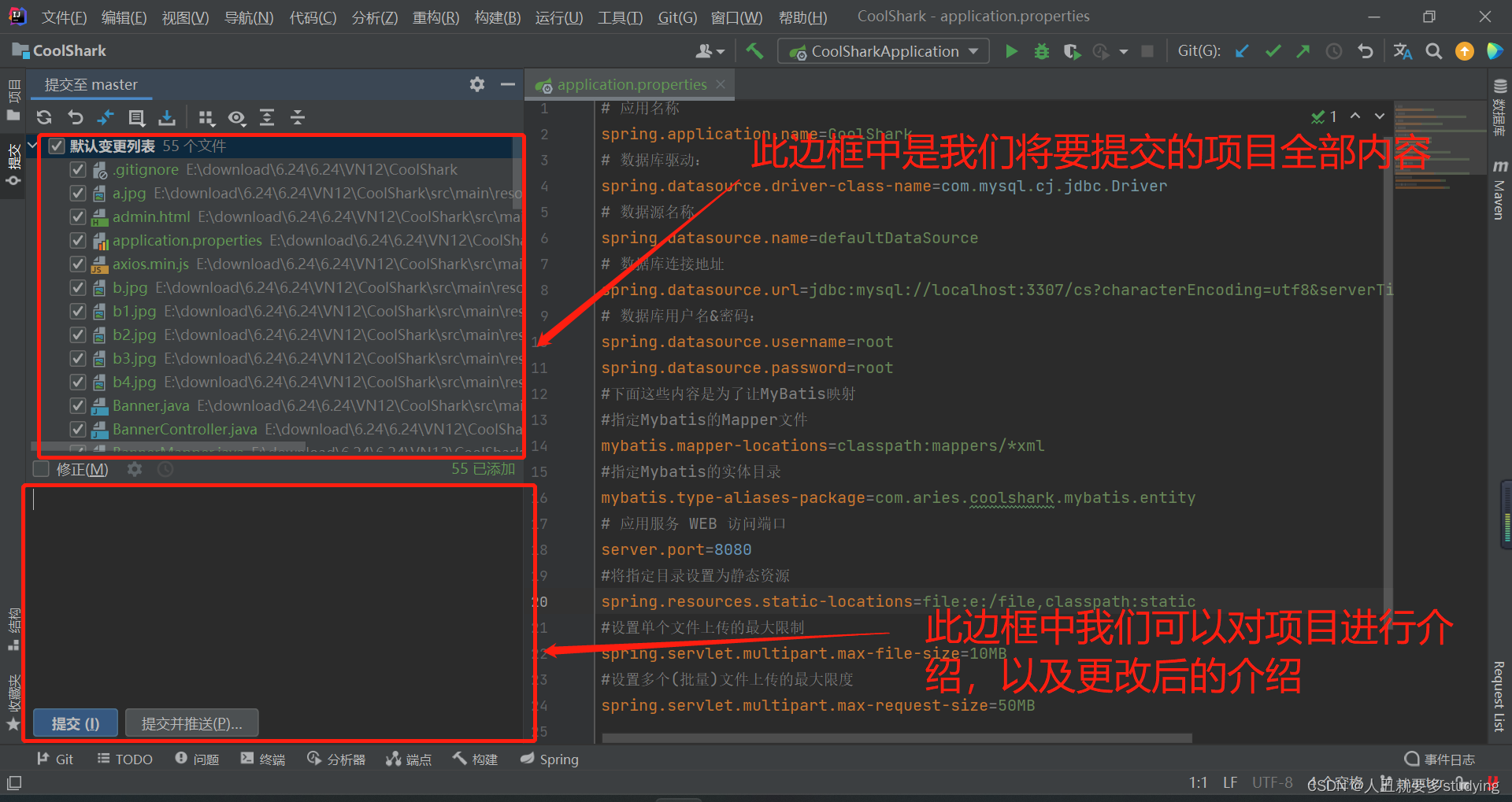Viewport: 1512px width, 802px height.
Task: Open the 文件(F) menu
Action: tap(64, 17)
